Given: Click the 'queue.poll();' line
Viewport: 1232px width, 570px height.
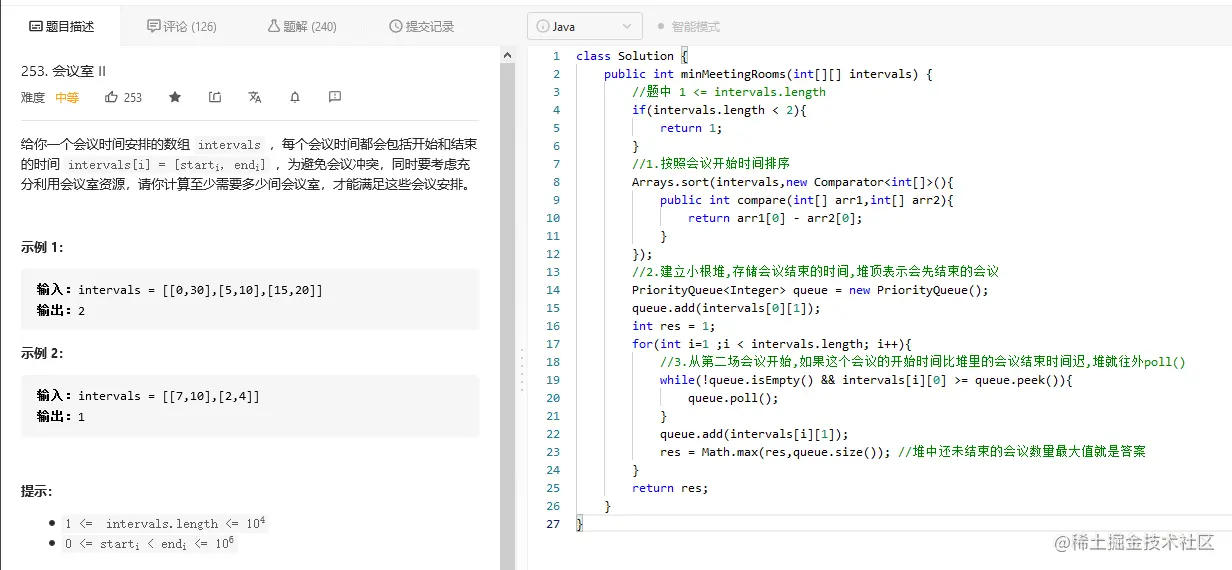Looking at the screenshot, I should [x=733, y=398].
